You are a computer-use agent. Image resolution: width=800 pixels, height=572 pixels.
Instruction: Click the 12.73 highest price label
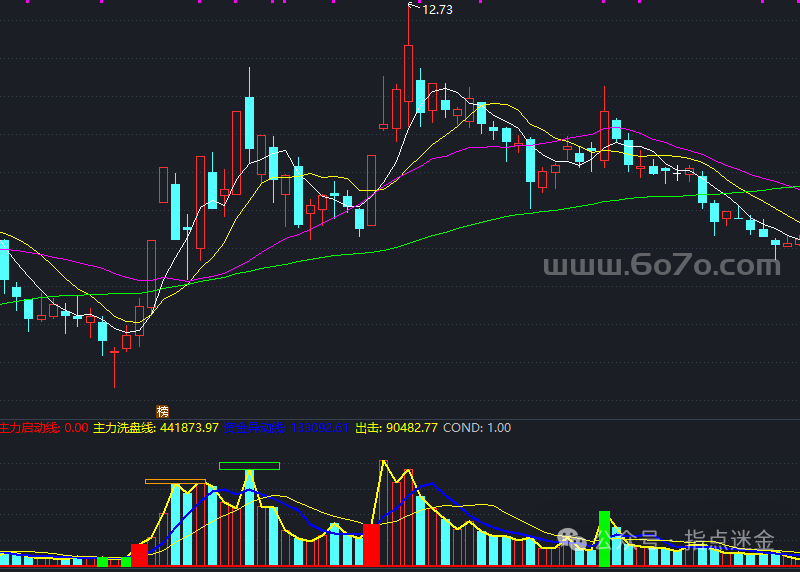tap(438, 10)
